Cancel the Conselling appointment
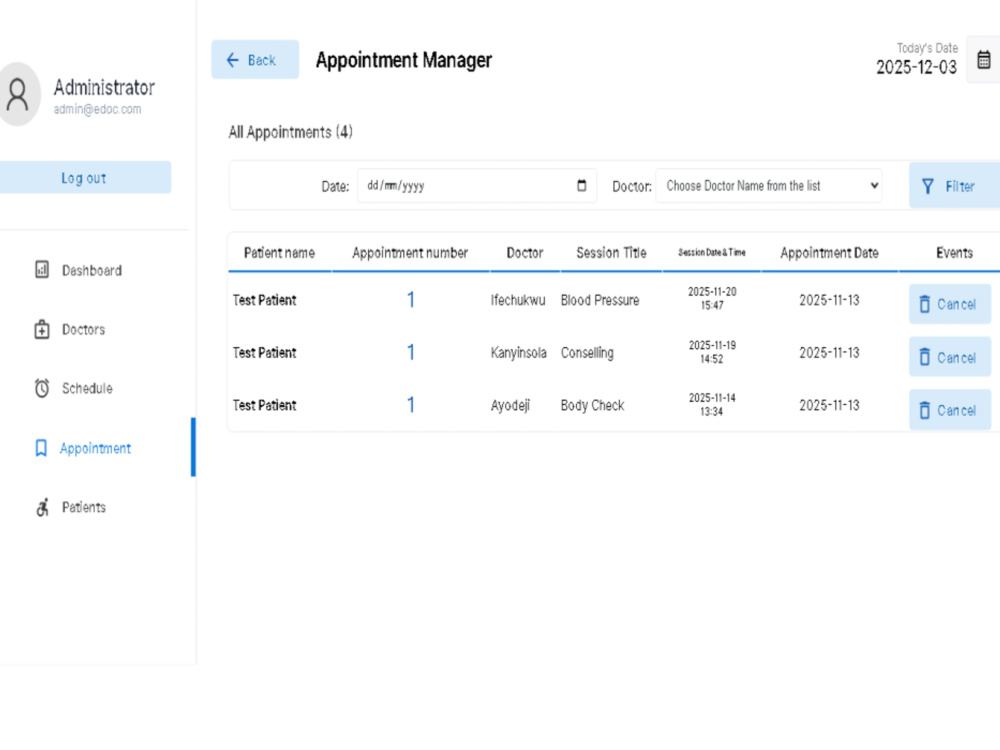Viewport: 1000px width, 750px height. pos(950,357)
